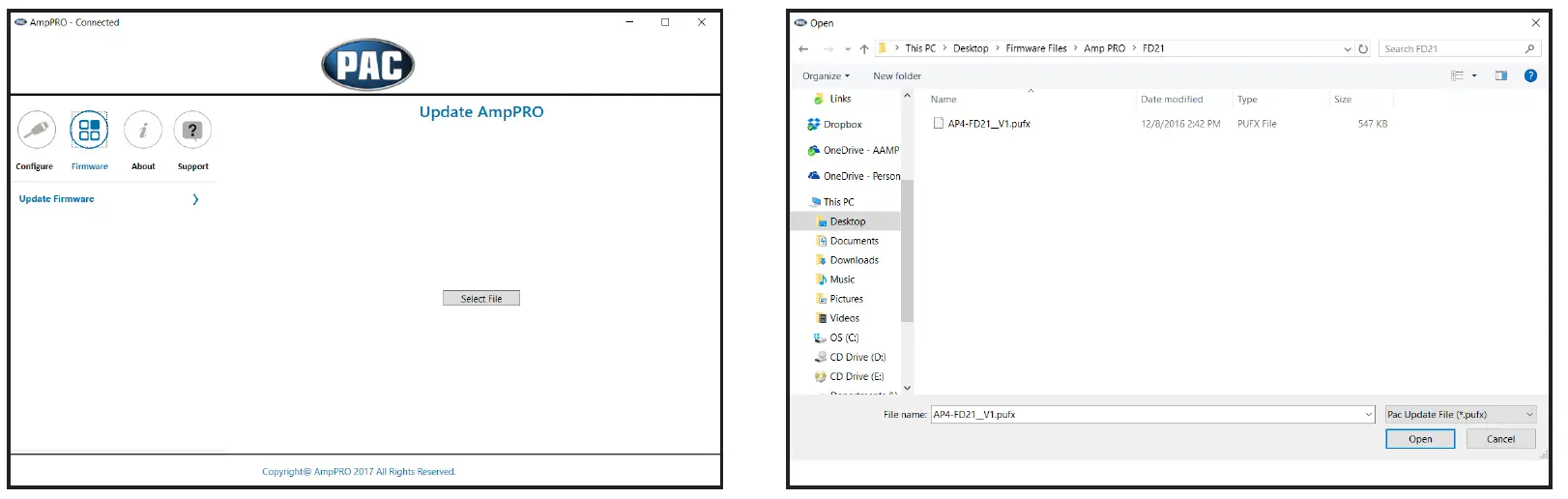This screenshot has width=1568, height=499.
Task: Open the Help icon in dialog
Action: click(1530, 75)
